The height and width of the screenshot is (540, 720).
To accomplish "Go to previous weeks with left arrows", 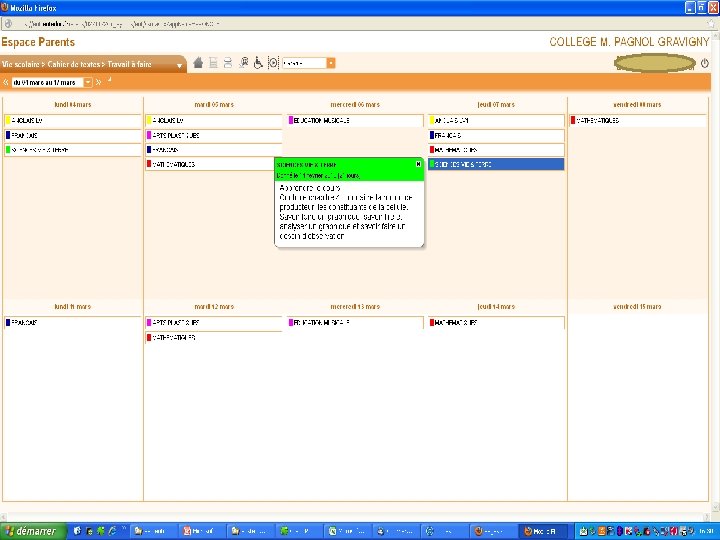I will coord(6,82).
